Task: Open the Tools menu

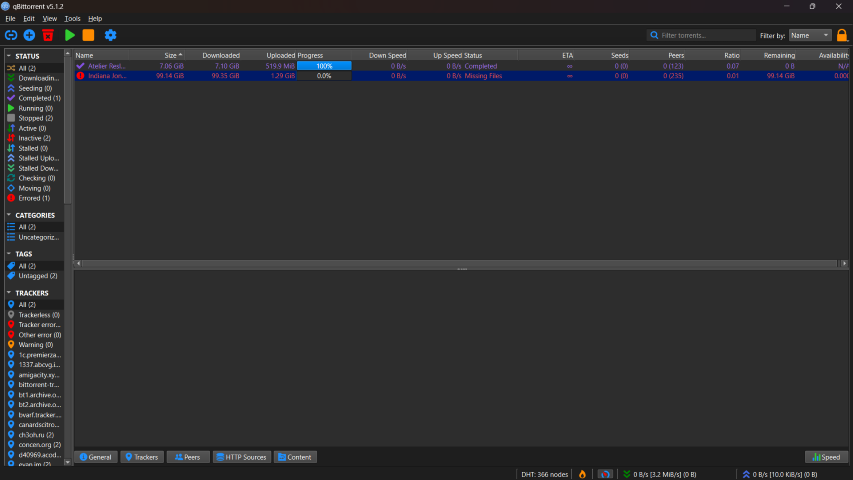Action: pos(72,19)
